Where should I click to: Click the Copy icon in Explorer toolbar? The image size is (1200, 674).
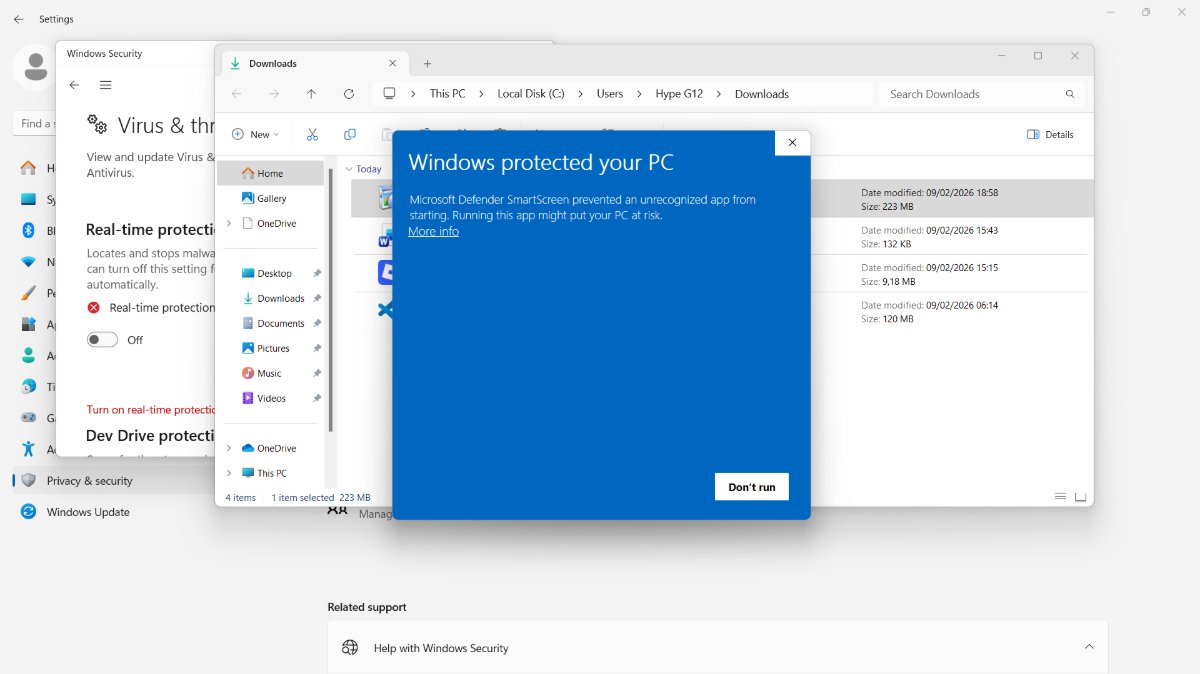coord(350,134)
